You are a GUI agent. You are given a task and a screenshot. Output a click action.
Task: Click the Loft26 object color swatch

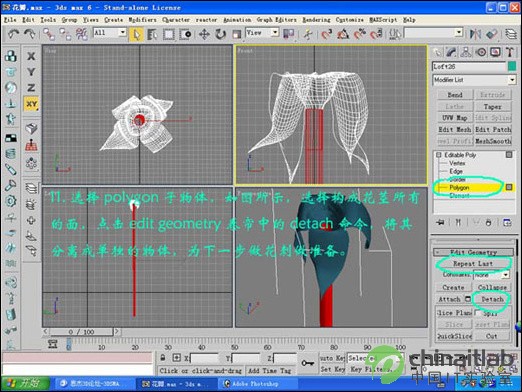(x=512, y=66)
